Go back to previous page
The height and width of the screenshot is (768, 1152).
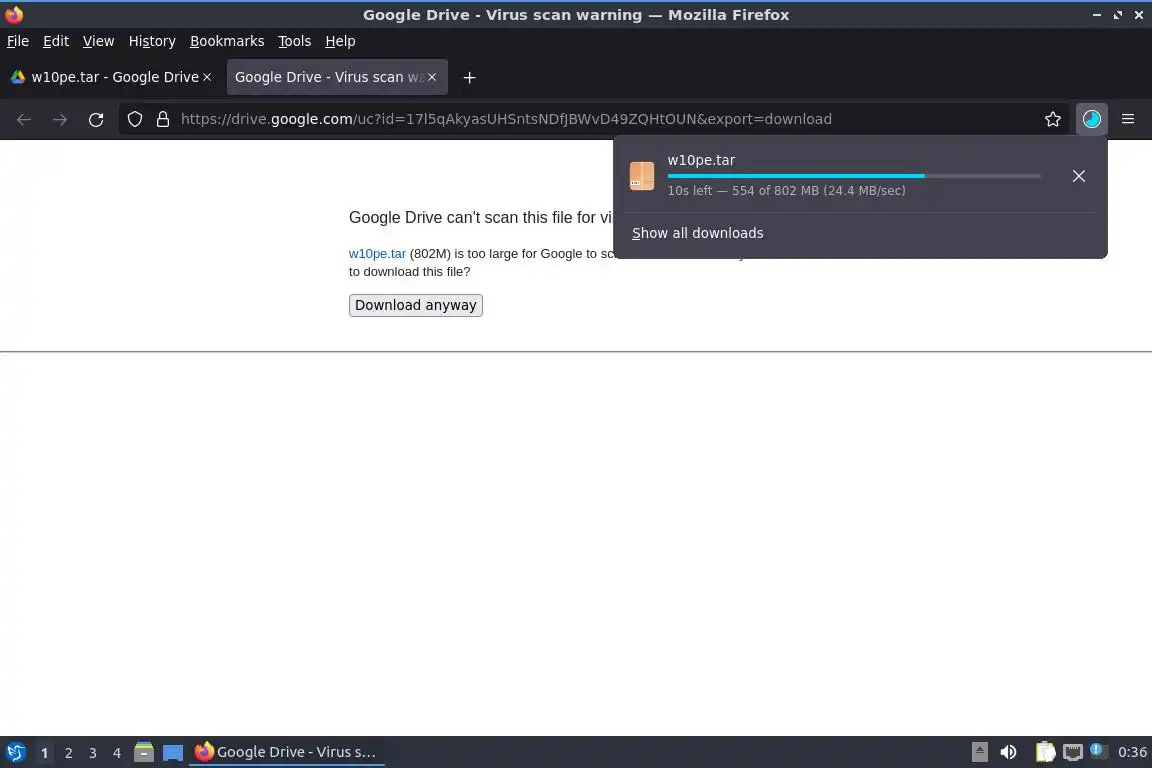point(24,119)
